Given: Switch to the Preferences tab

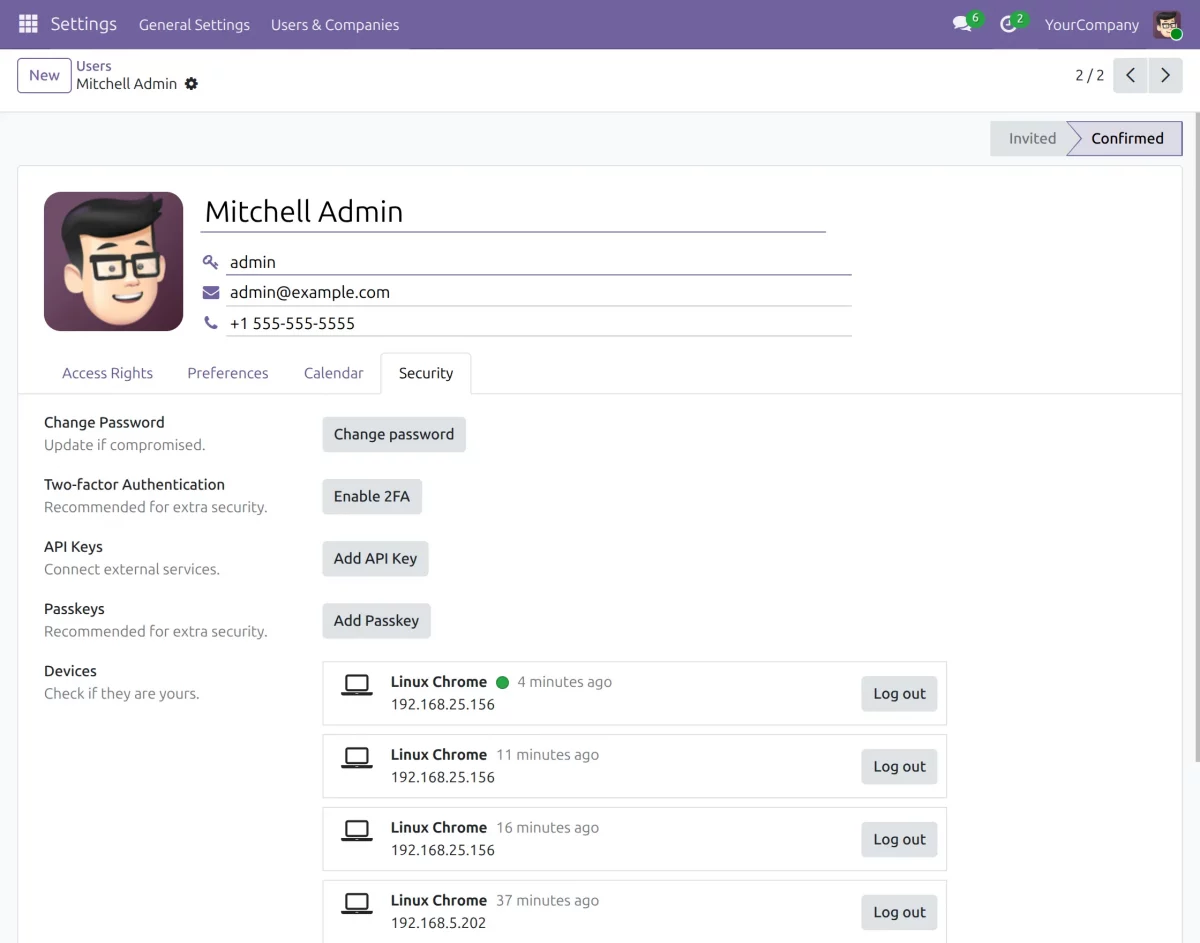Looking at the screenshot, I should tap(228, 373).
